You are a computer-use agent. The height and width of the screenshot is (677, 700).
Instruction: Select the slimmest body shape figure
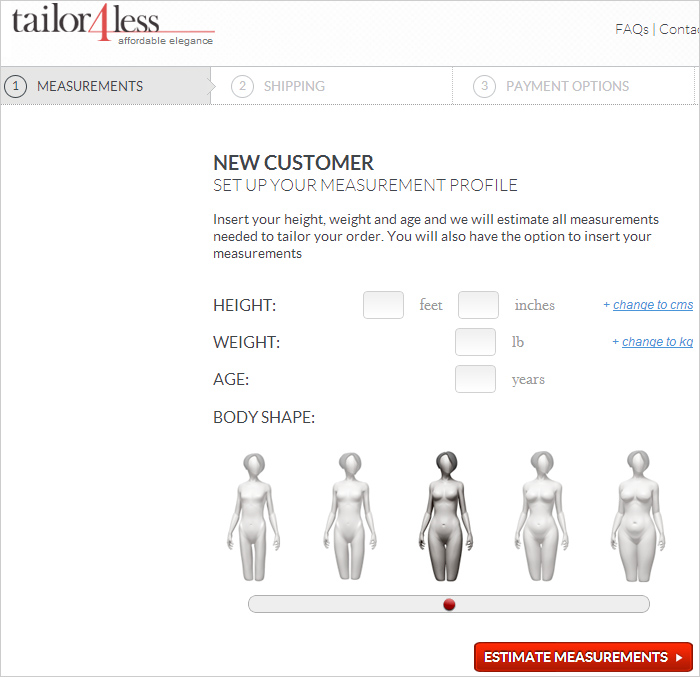[x=254, y=517]
